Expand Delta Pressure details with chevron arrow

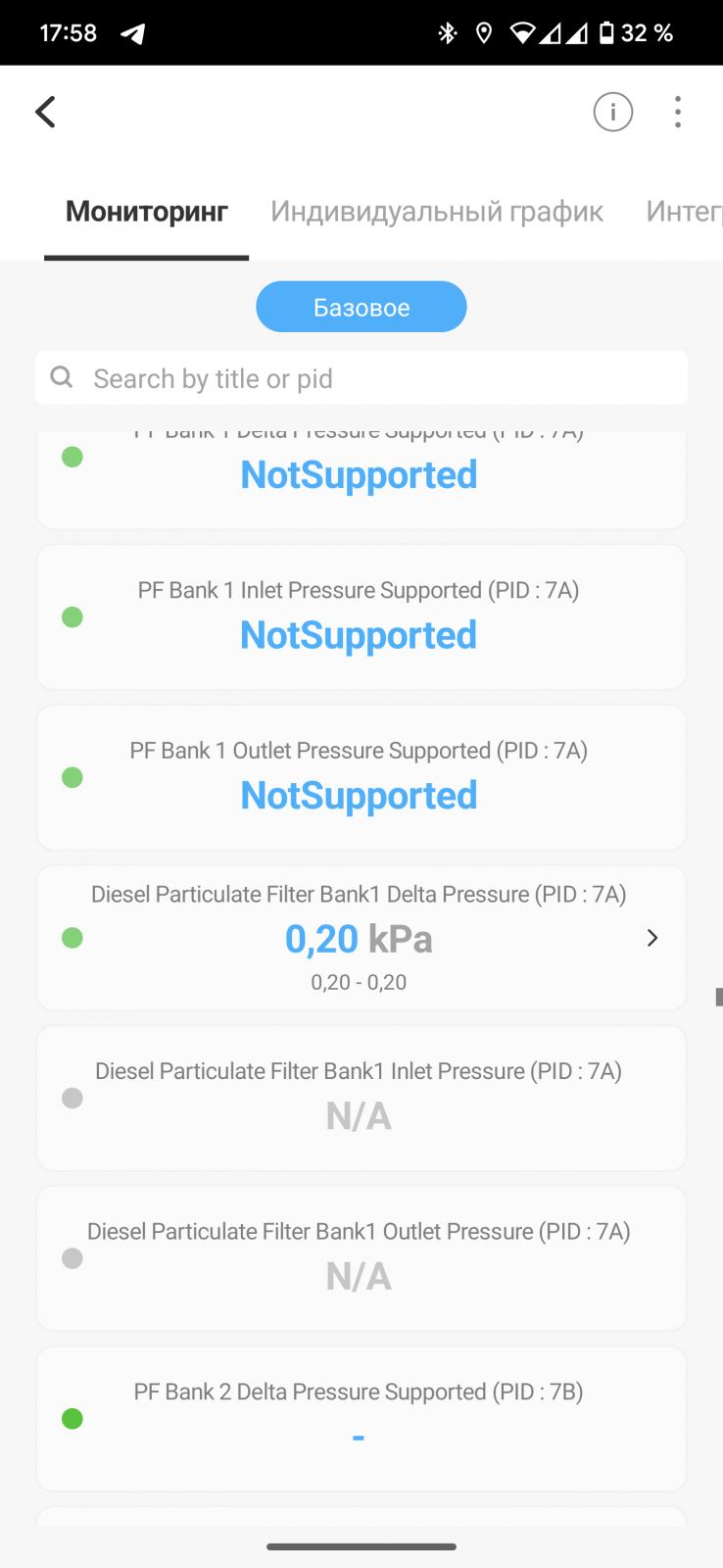(x=652, y=938)
